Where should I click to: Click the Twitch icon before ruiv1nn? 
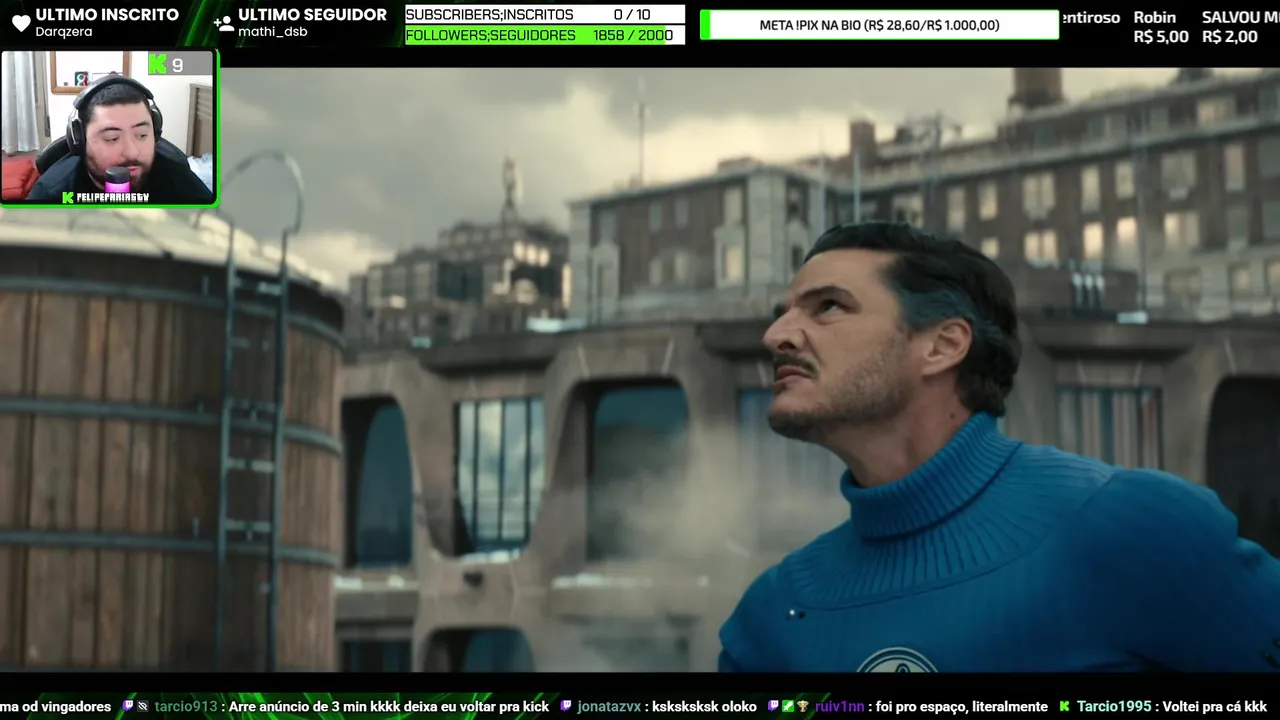[773, 706]
